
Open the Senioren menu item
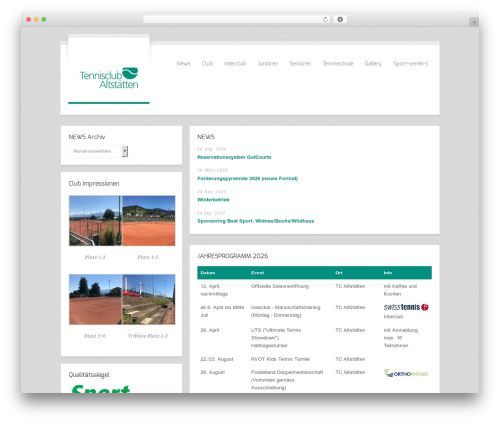(300, 63)
